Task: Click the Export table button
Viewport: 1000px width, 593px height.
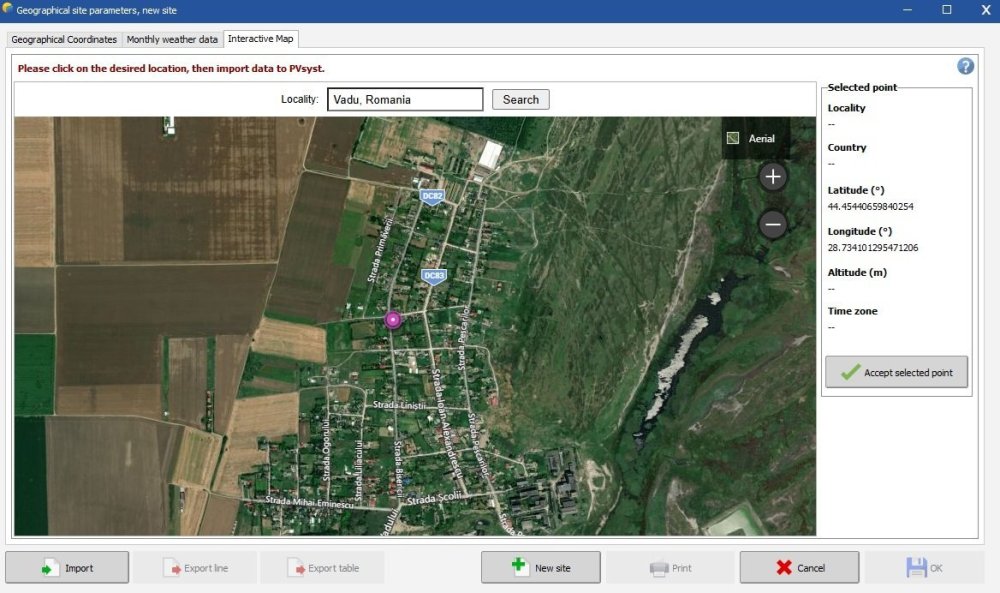Action: point(322,568)
